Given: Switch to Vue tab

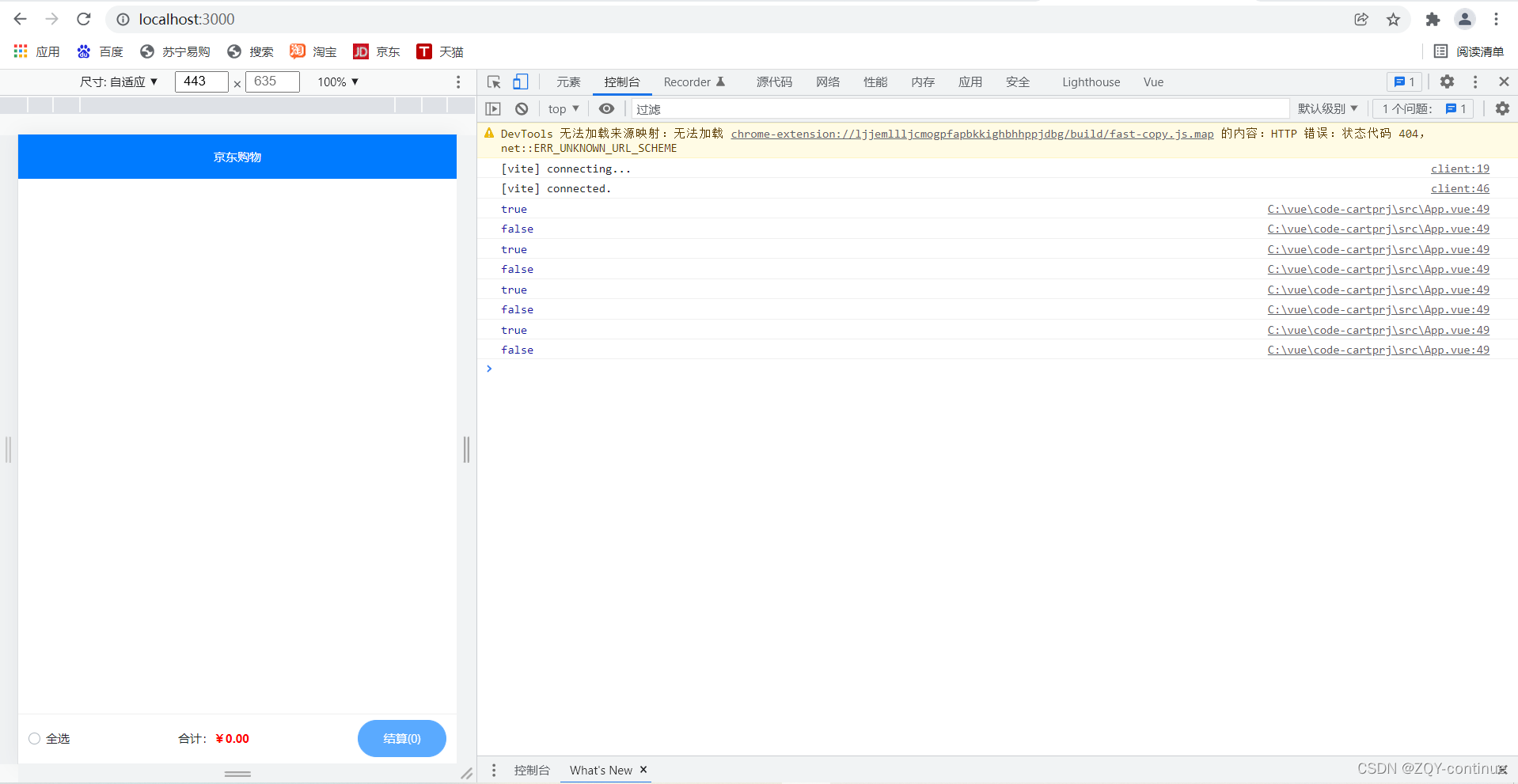Looking at the screenshot, I should (1153, 81).
